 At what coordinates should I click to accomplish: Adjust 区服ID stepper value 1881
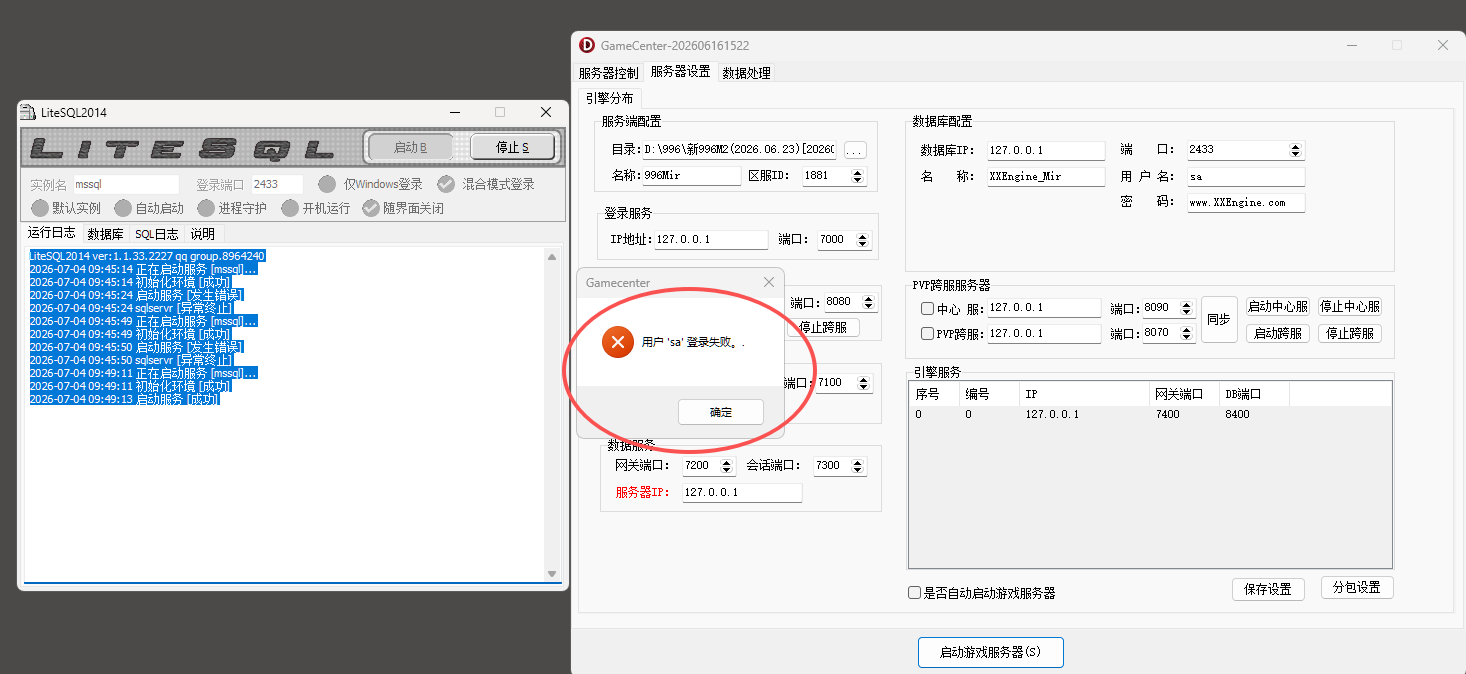point(858,176)
